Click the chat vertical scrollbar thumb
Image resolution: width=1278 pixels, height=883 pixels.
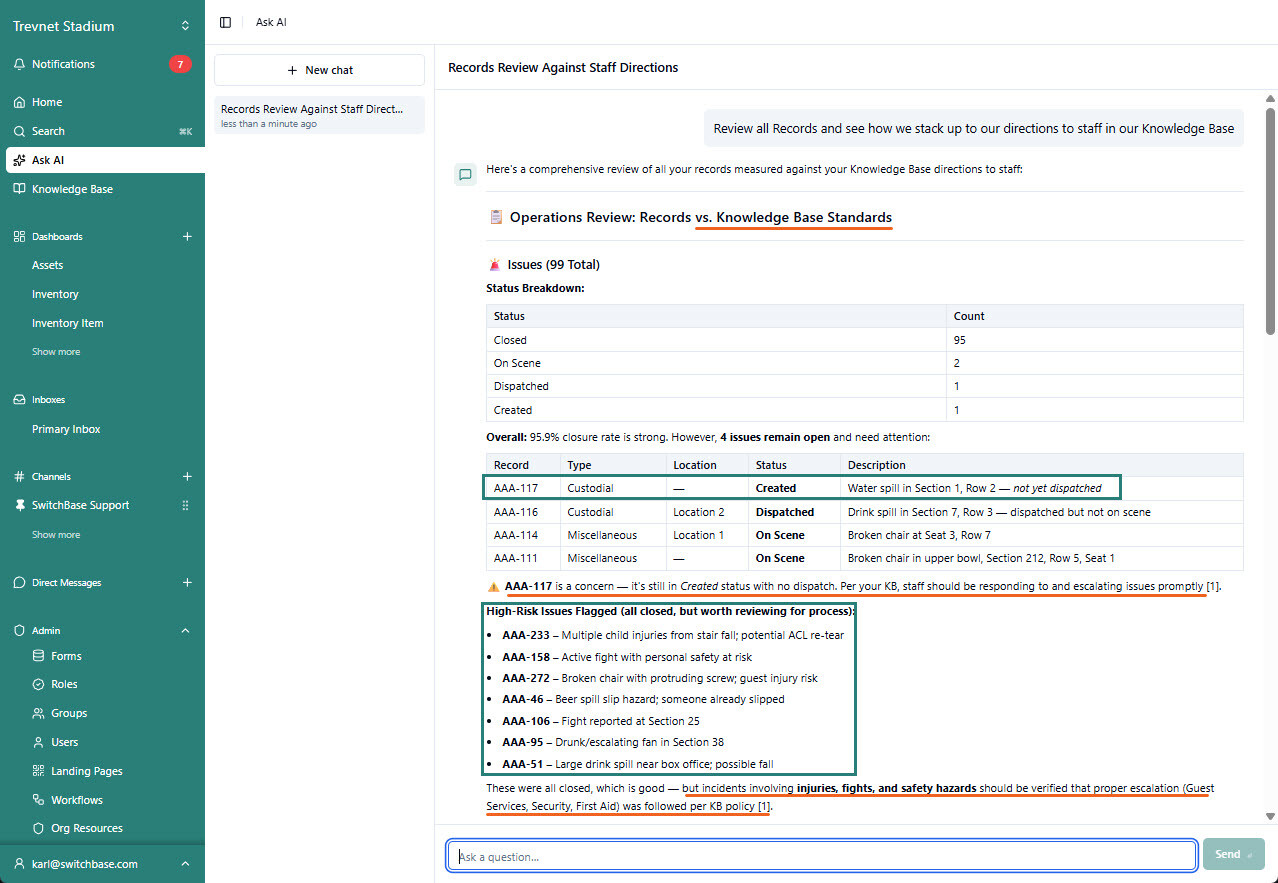click(x=1270, y=220)
